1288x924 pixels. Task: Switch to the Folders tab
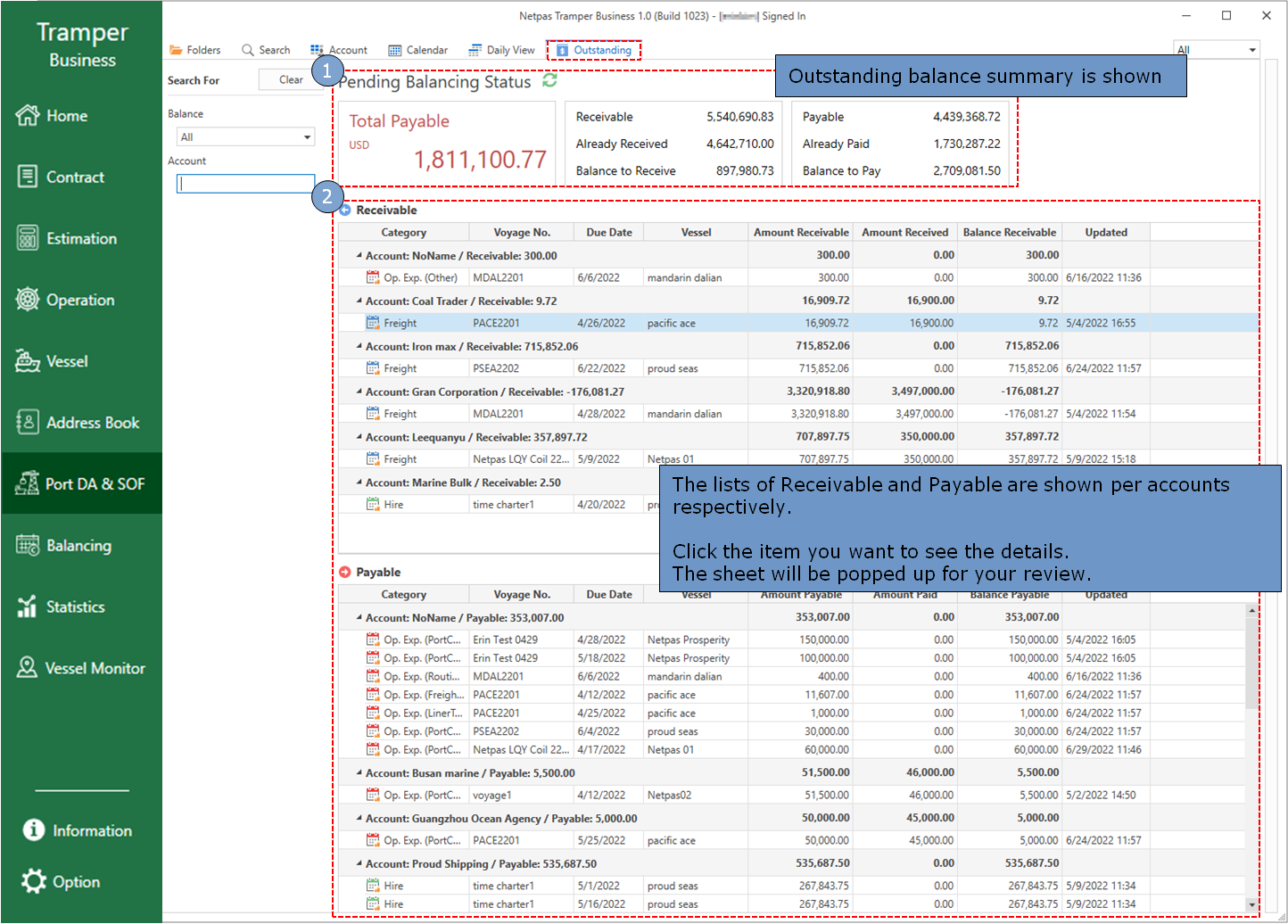[195, 50]
